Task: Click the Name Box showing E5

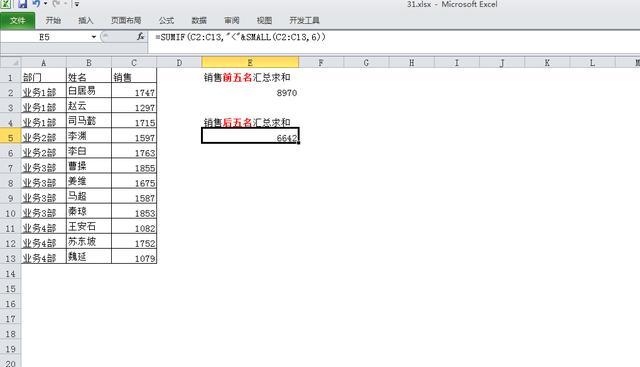Action: 45,37
